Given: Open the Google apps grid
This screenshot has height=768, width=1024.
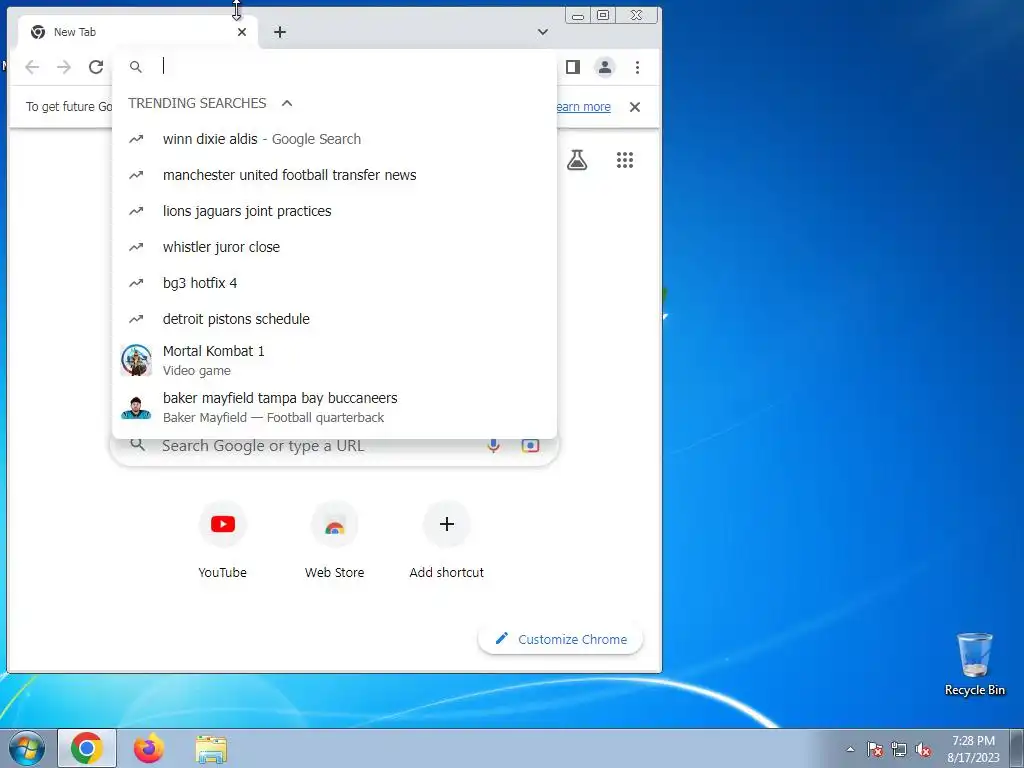Looking at the screenshot, I should pyautogui.click(x=625, y=160).
